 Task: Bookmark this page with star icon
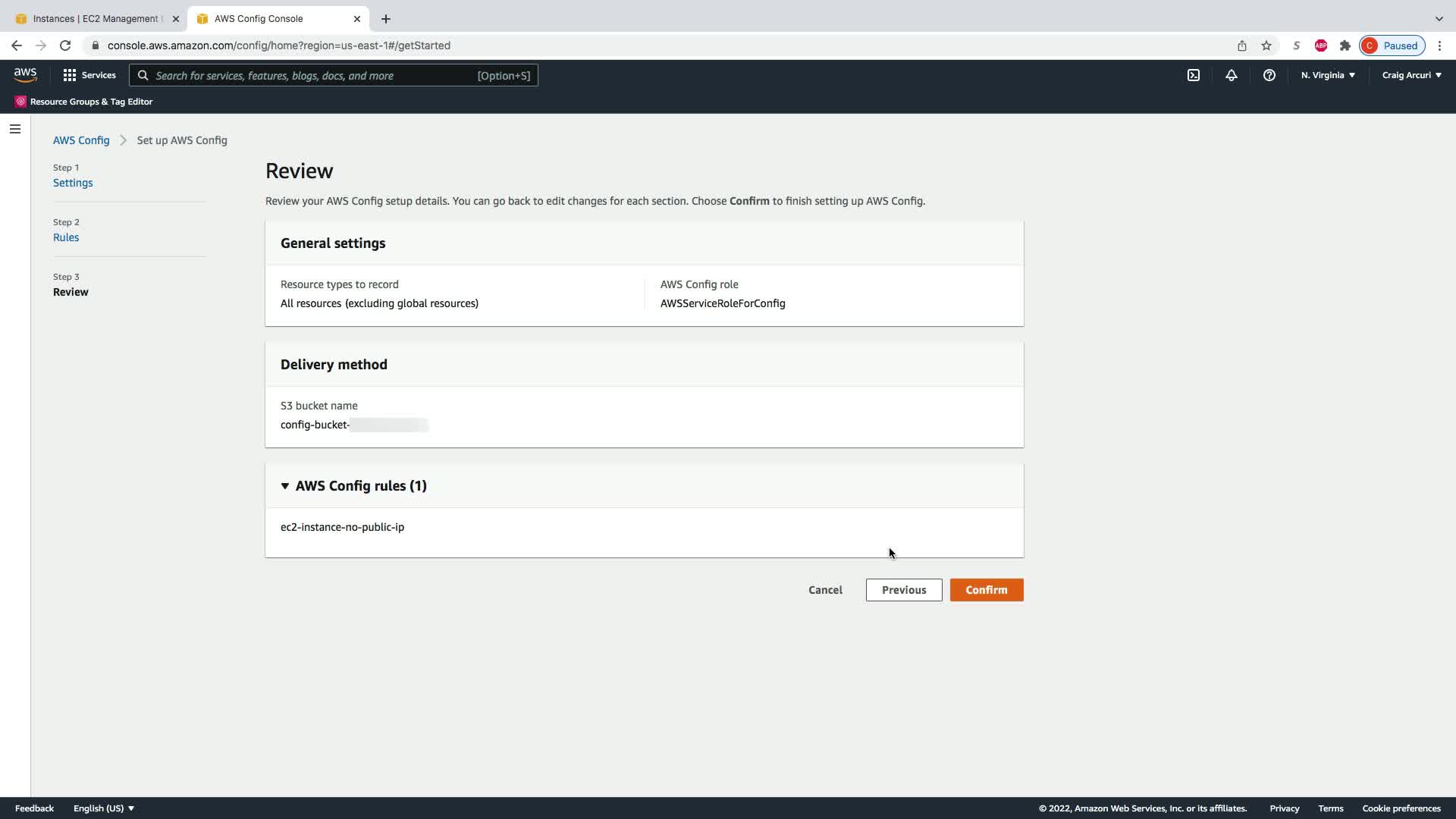coord(1266,45)
